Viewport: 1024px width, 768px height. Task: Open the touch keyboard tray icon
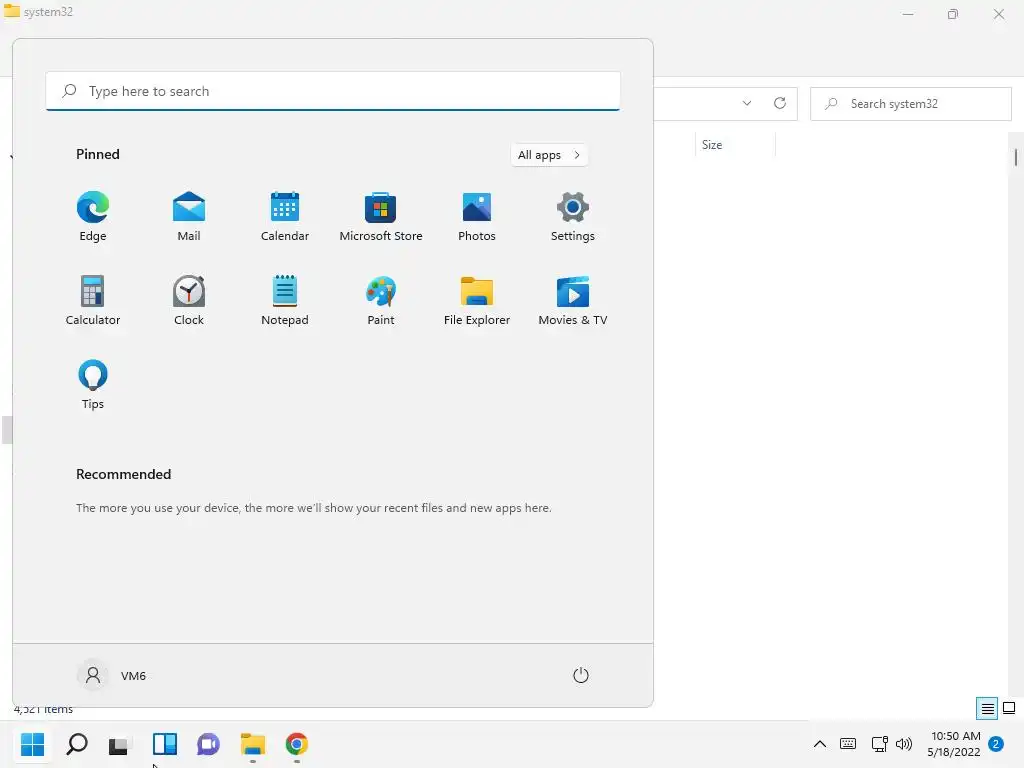pyautogui.click(x=848, y=743)
